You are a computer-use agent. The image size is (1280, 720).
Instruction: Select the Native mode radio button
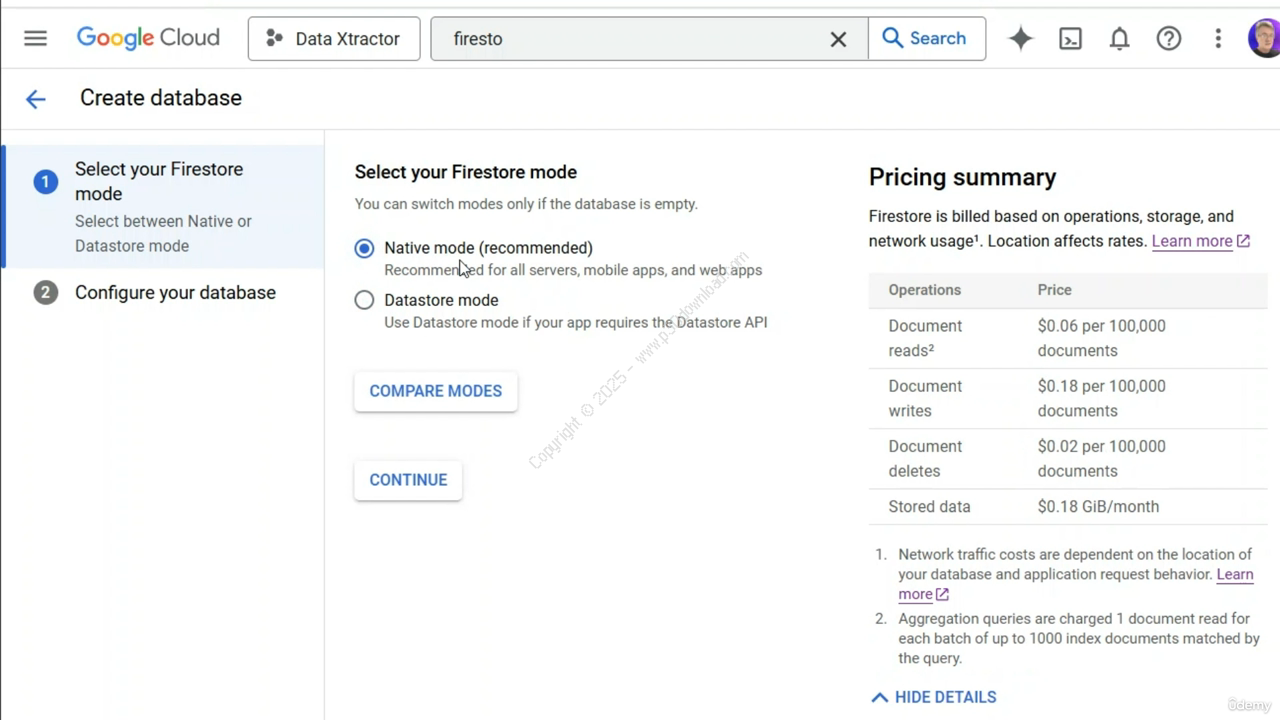364,248
